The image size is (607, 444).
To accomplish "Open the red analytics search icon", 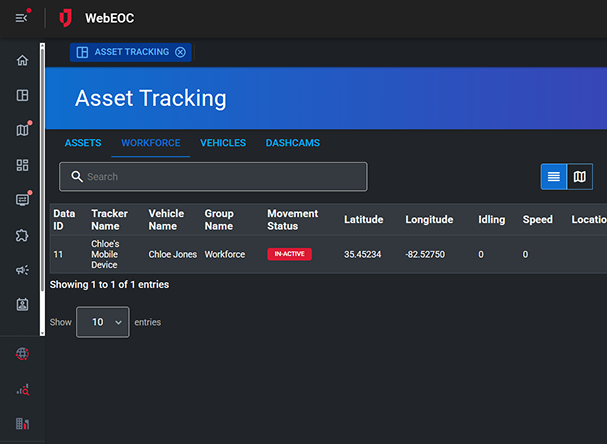I will pyautogui.click(x=22, y=389).
